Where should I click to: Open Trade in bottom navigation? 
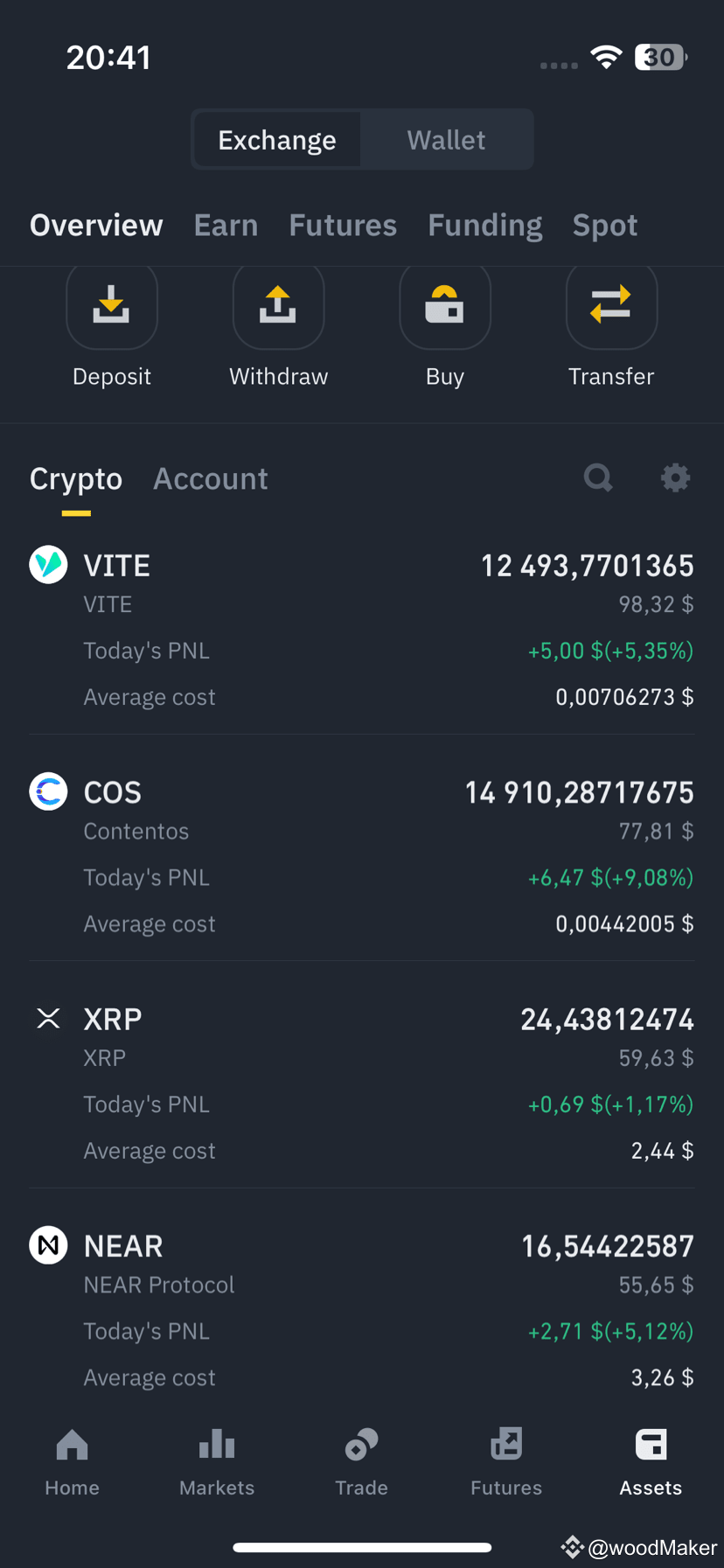click(x=361, y=1462)
